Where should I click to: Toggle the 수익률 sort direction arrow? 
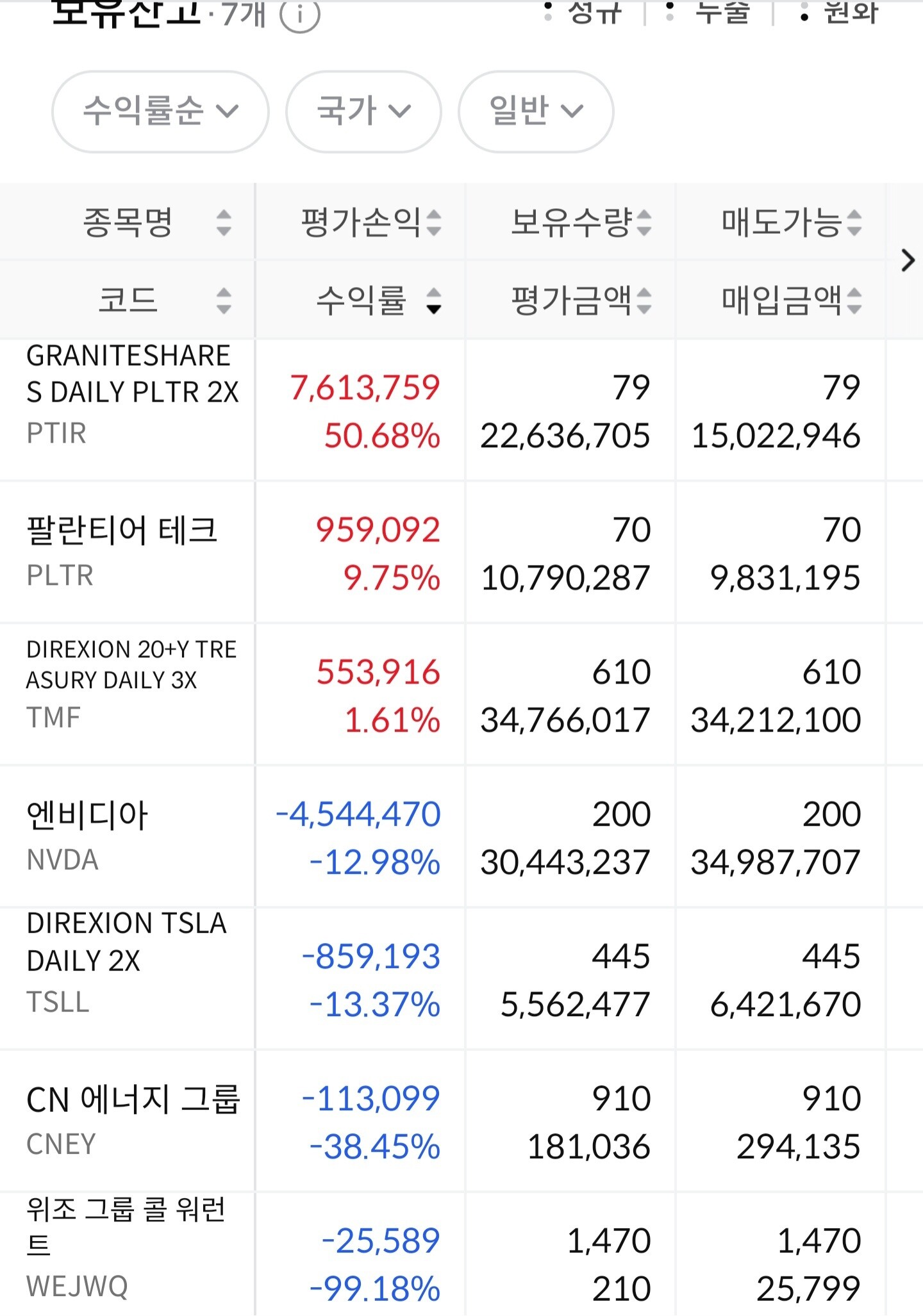point(434,300)
